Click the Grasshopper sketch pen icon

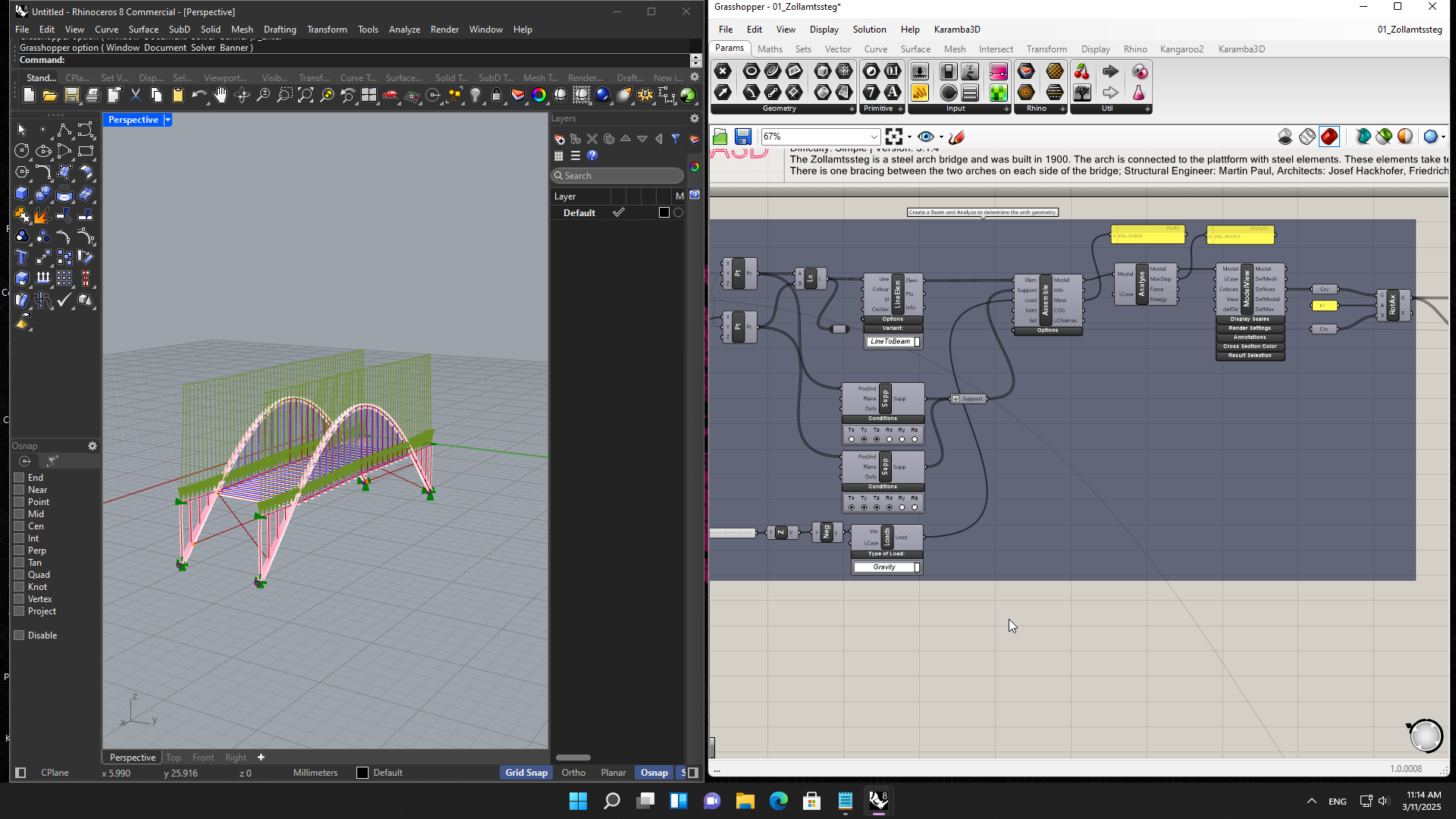(957, 136)
